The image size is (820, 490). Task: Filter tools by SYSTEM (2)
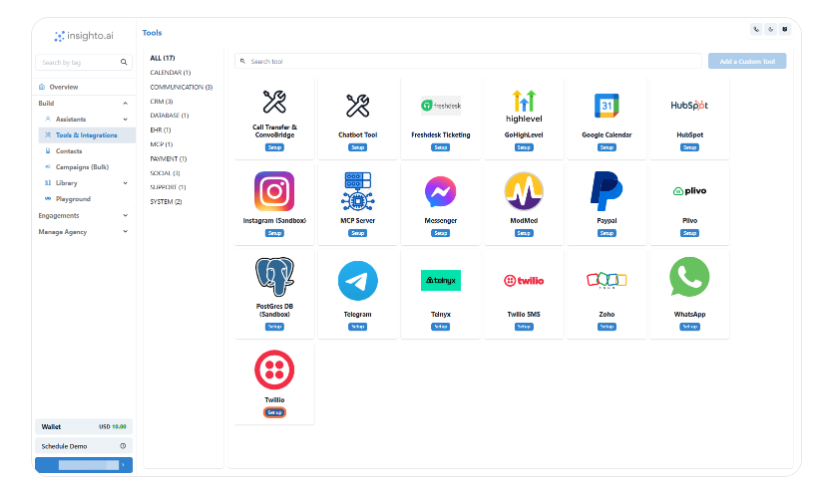tap(166, 202)
